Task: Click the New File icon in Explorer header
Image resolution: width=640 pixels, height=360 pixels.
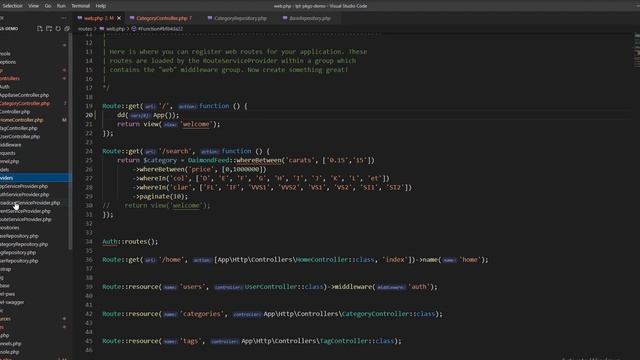Action: [x=40, y=29]
